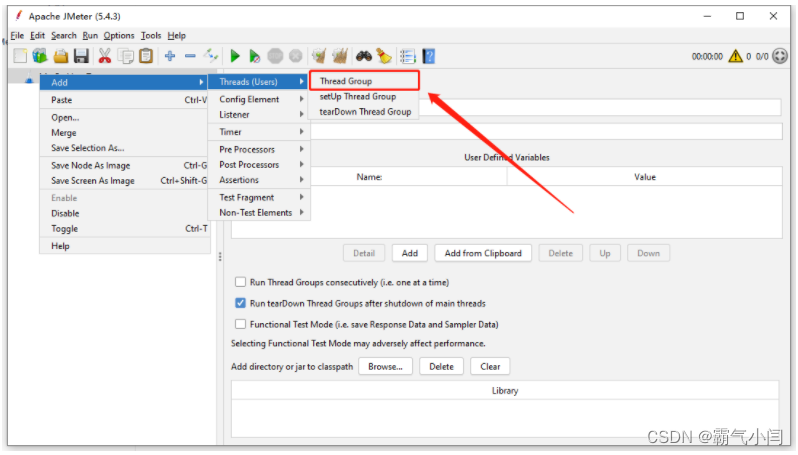Click the Browse... classpath button
Viewport: 798px width, 455px height.
coord(385,366)
